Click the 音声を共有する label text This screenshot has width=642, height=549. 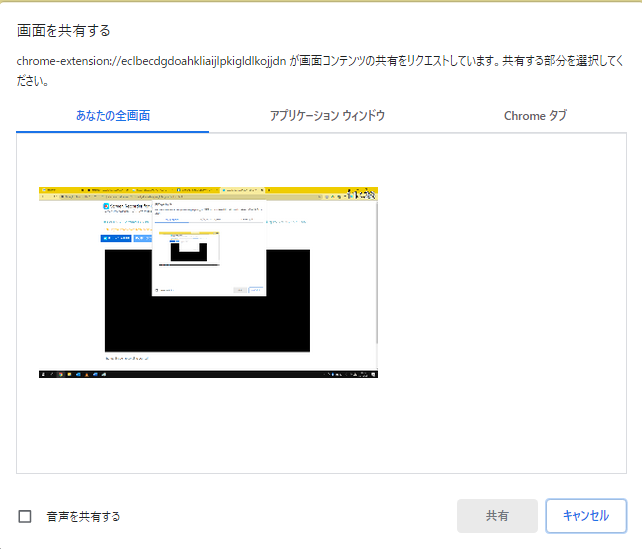[83, 516]
